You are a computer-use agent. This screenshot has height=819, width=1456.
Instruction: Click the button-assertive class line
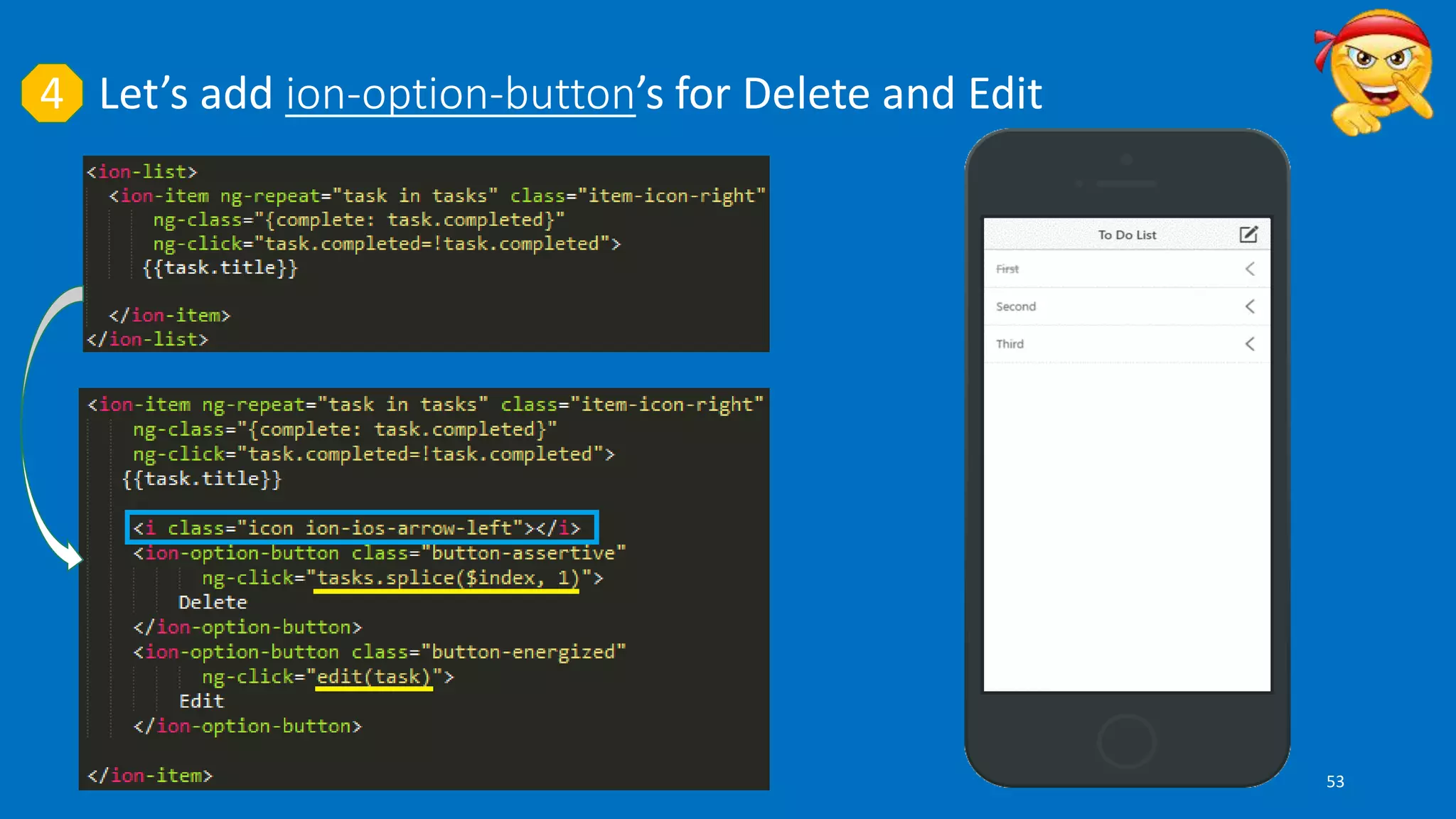tap(380, 553)
